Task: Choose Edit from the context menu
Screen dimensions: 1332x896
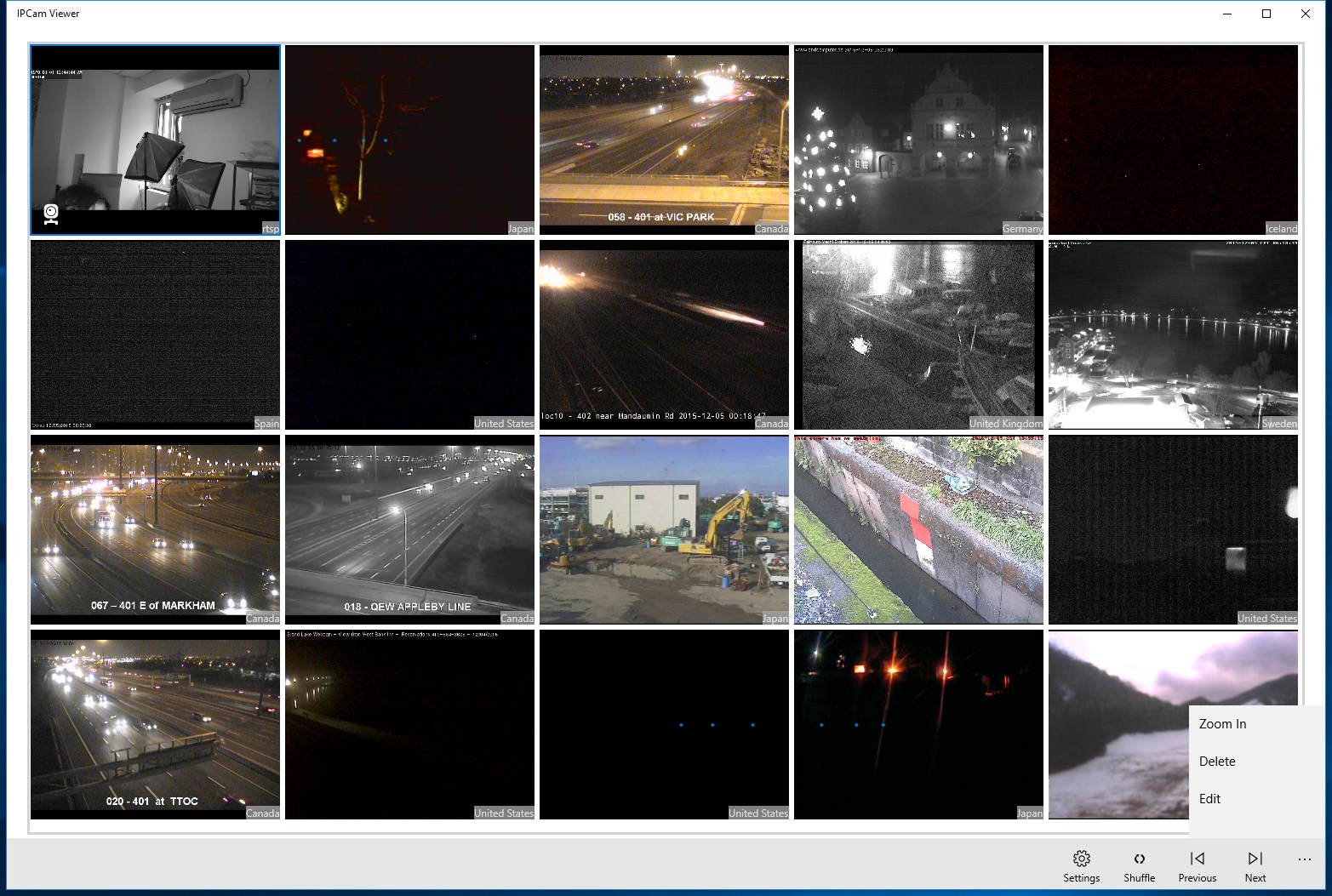Action: coord(1209,798)
